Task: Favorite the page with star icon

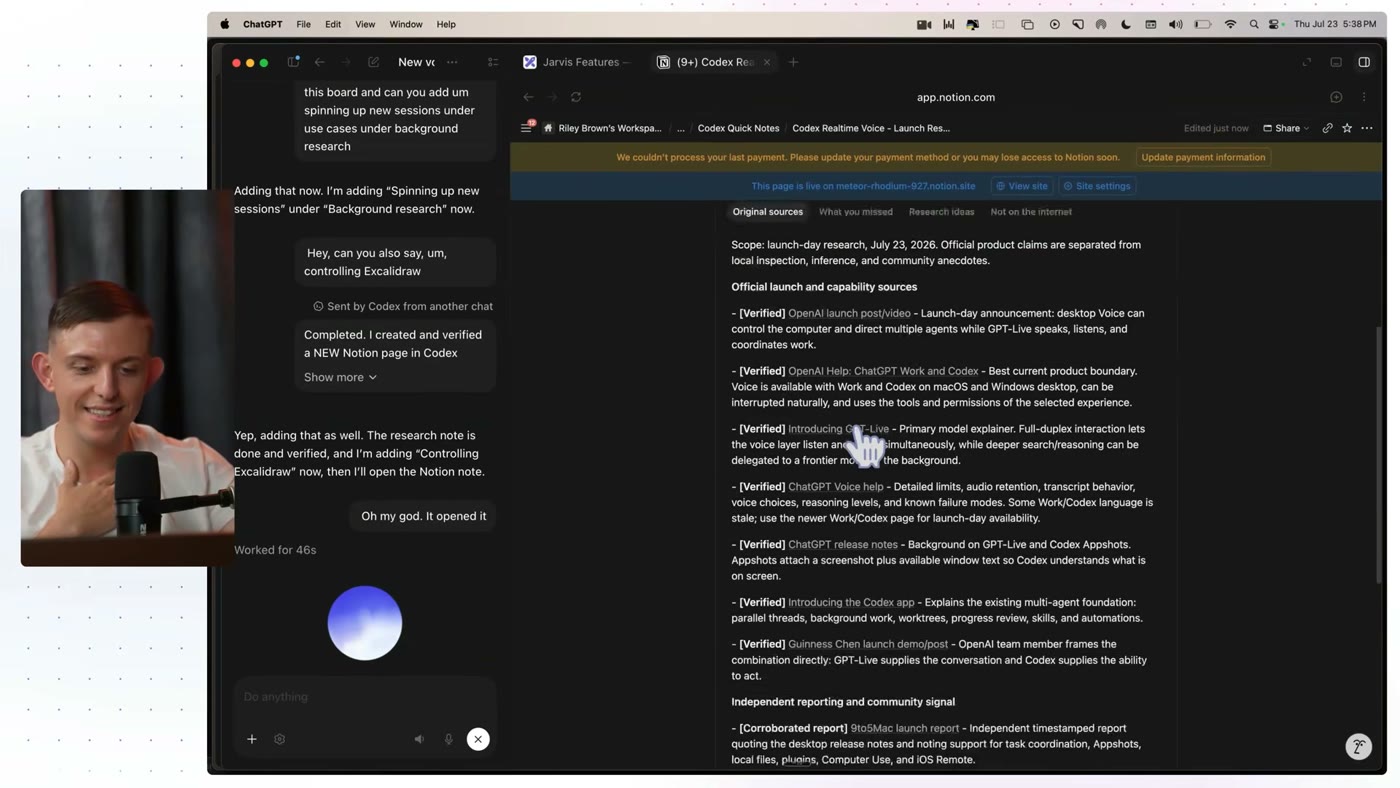Action: [1347, 128]
